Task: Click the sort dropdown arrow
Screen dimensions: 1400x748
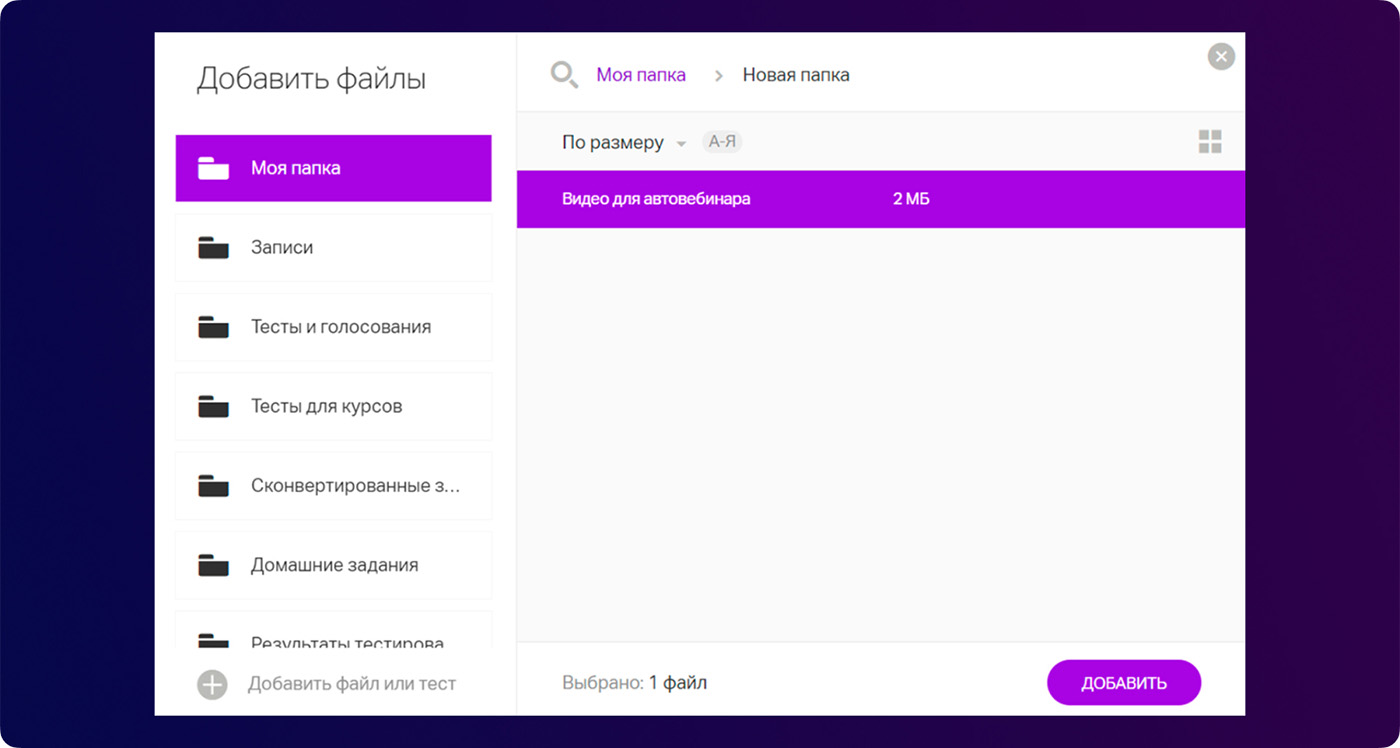Action: (x=681, y=144)
